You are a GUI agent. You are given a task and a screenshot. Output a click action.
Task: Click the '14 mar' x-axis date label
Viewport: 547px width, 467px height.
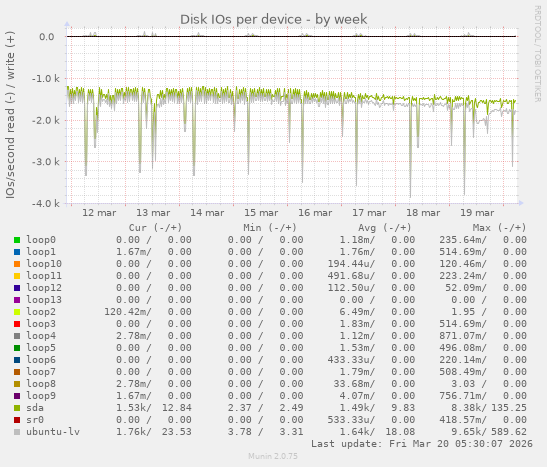(x=207, y=213)
